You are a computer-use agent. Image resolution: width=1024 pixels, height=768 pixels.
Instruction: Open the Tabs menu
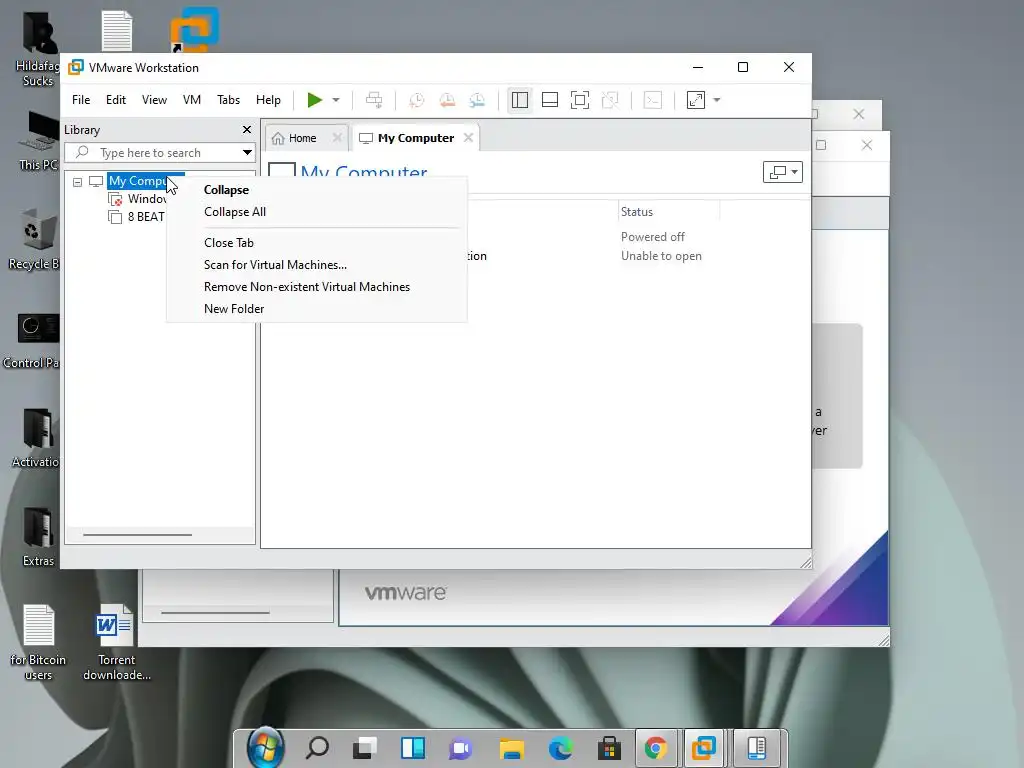229,100
